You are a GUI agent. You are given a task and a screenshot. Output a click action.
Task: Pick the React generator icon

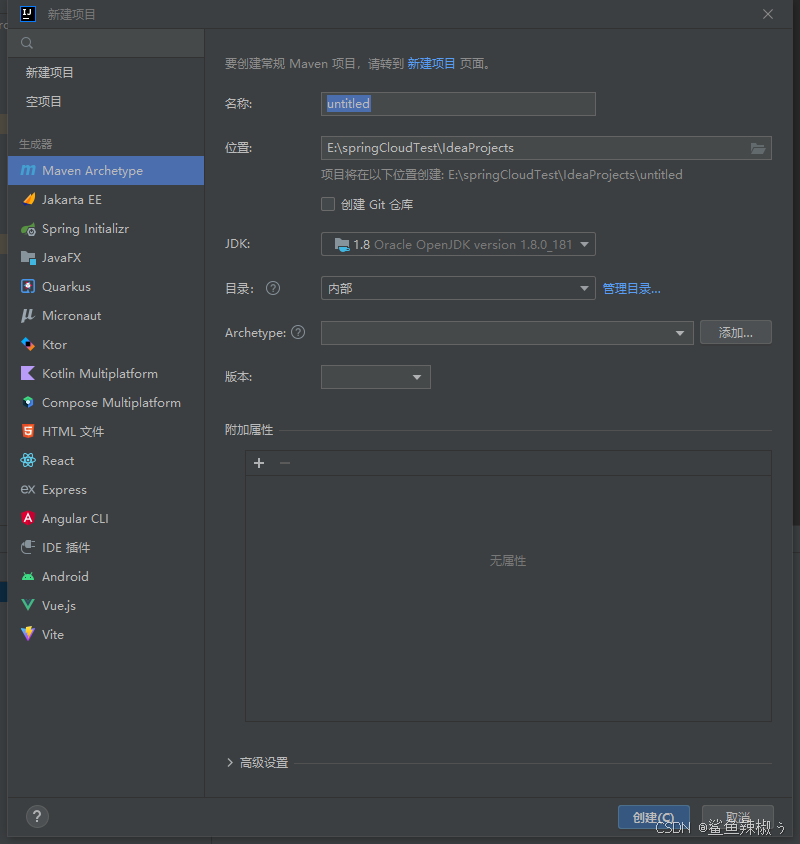pos(28,460)
